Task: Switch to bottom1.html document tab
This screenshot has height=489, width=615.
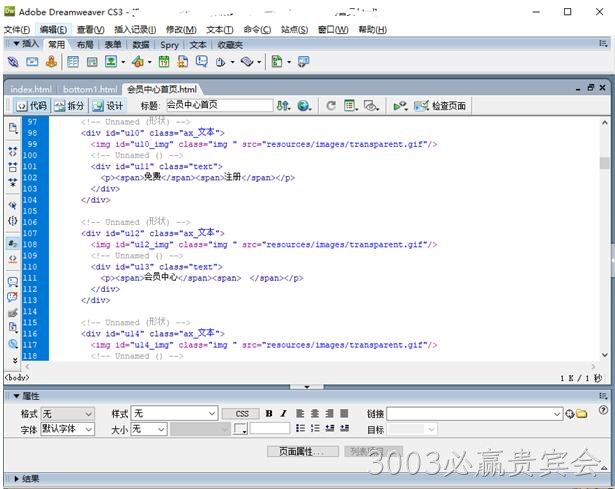Action: [x=90, y=89]
